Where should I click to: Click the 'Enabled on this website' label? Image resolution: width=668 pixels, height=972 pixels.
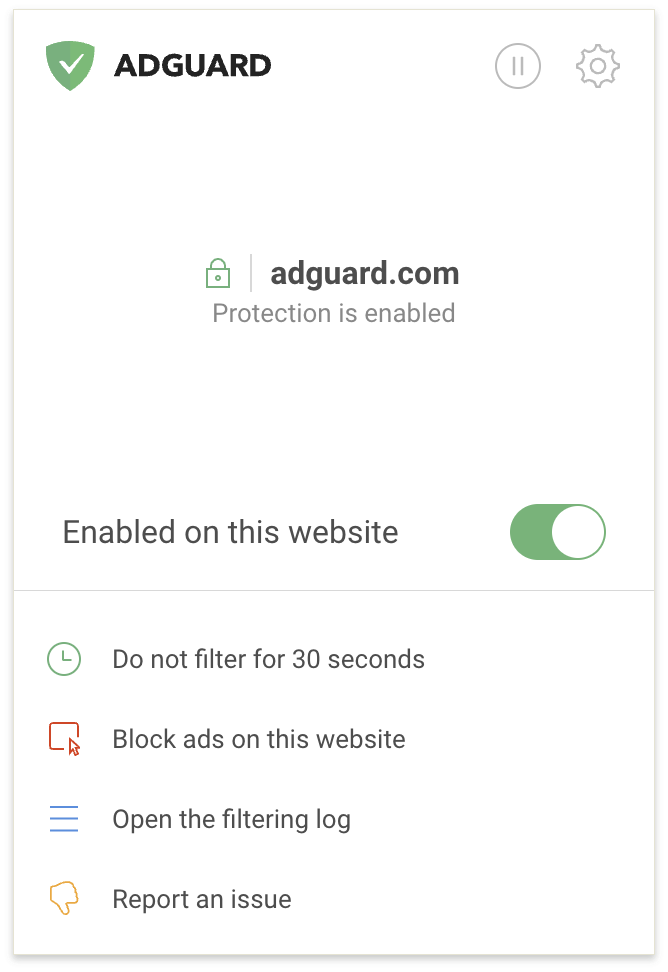[x=231, y=532]
